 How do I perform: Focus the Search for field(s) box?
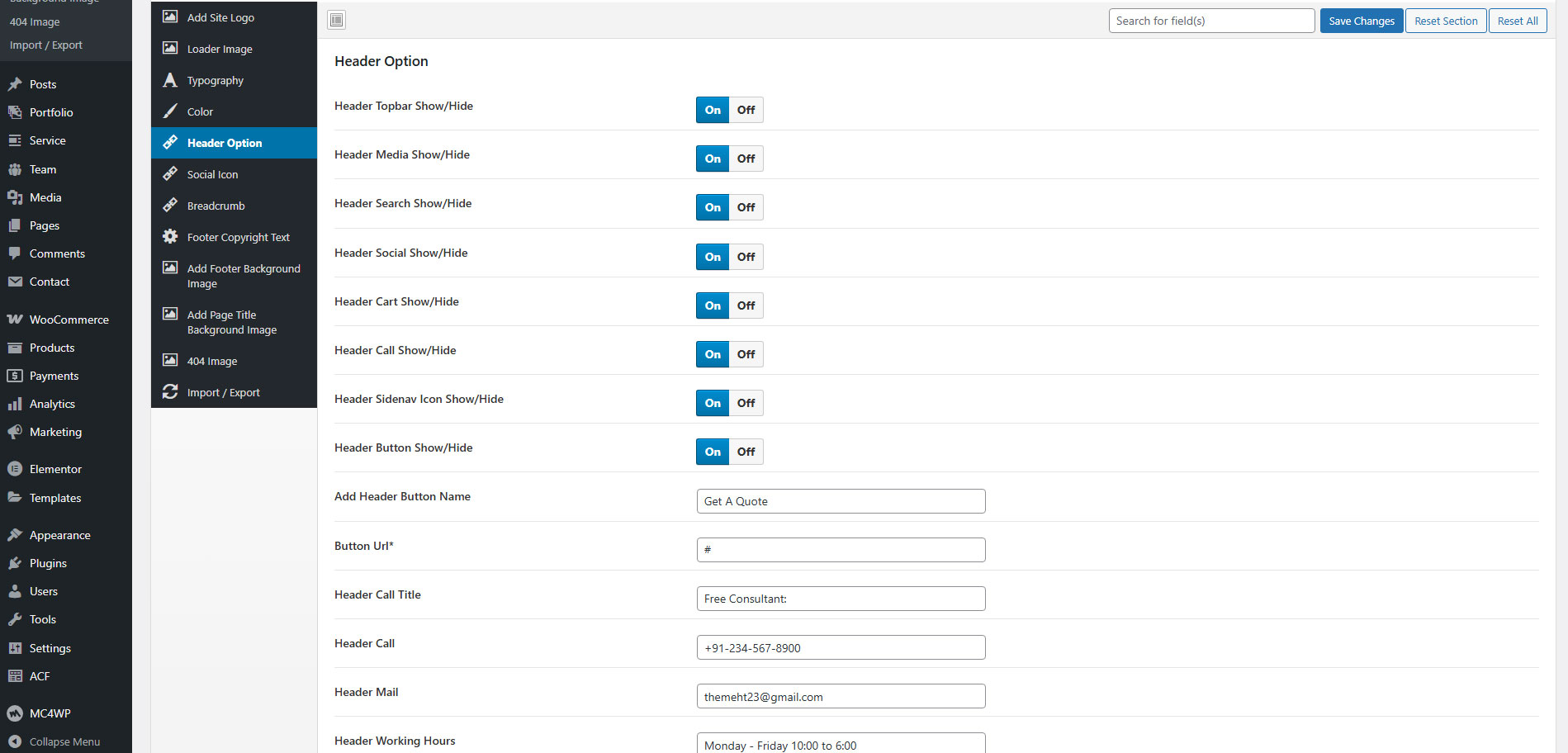click(1211, 21)
